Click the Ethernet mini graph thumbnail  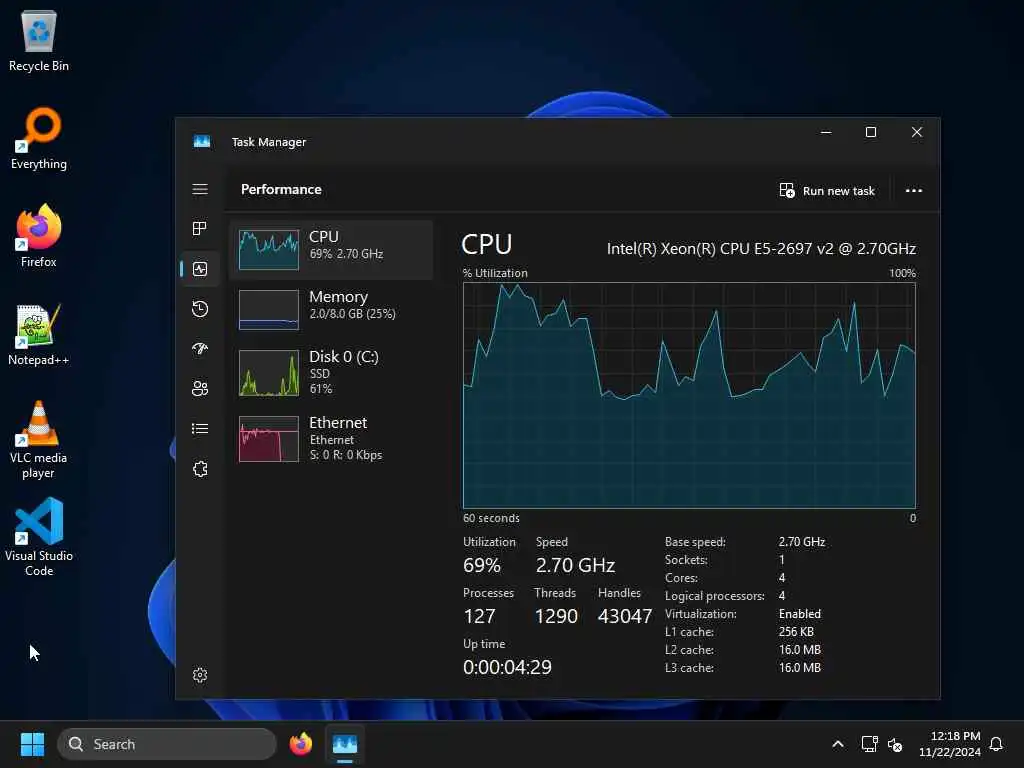click(x=269, y=439)
